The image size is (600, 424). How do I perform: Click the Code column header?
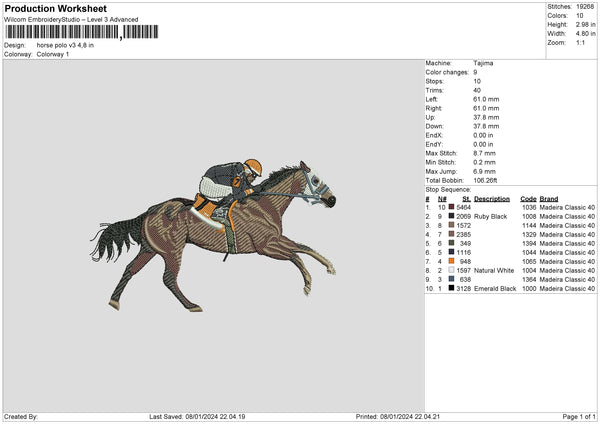[529, 198]
